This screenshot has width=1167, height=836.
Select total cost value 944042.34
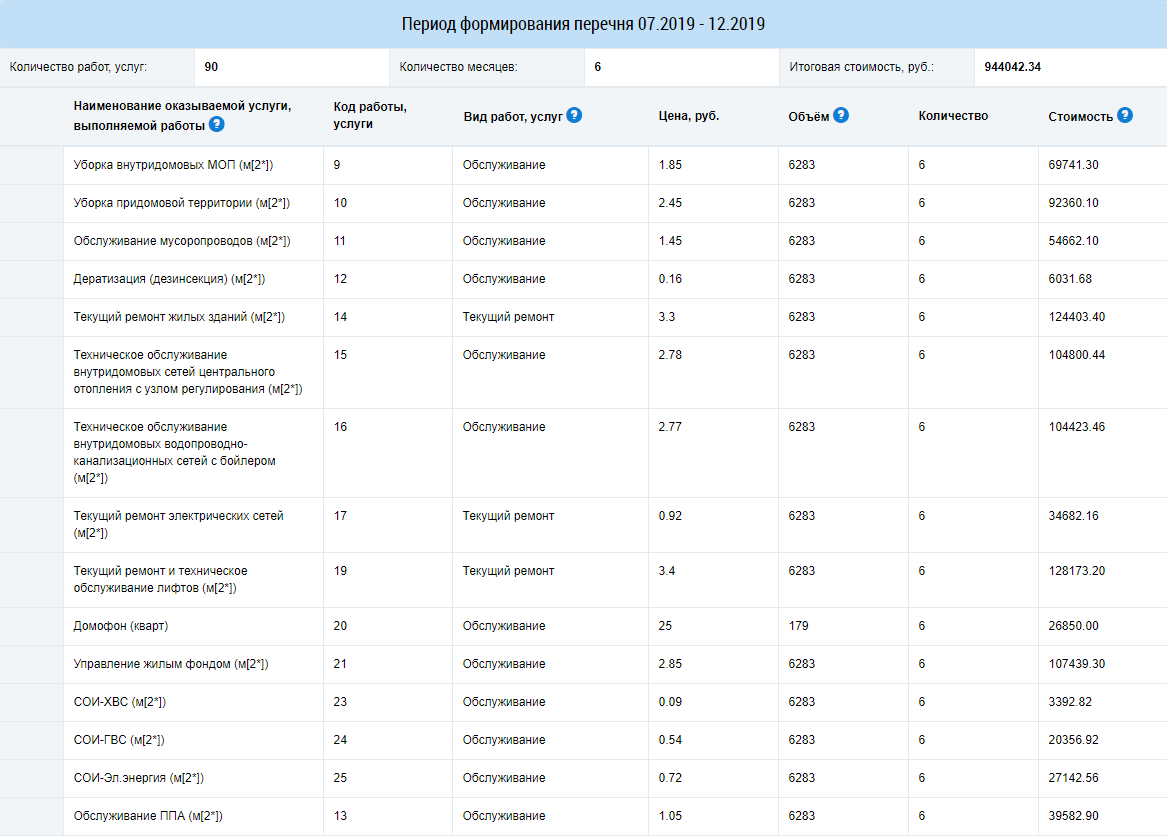[x=1012, y=67]
